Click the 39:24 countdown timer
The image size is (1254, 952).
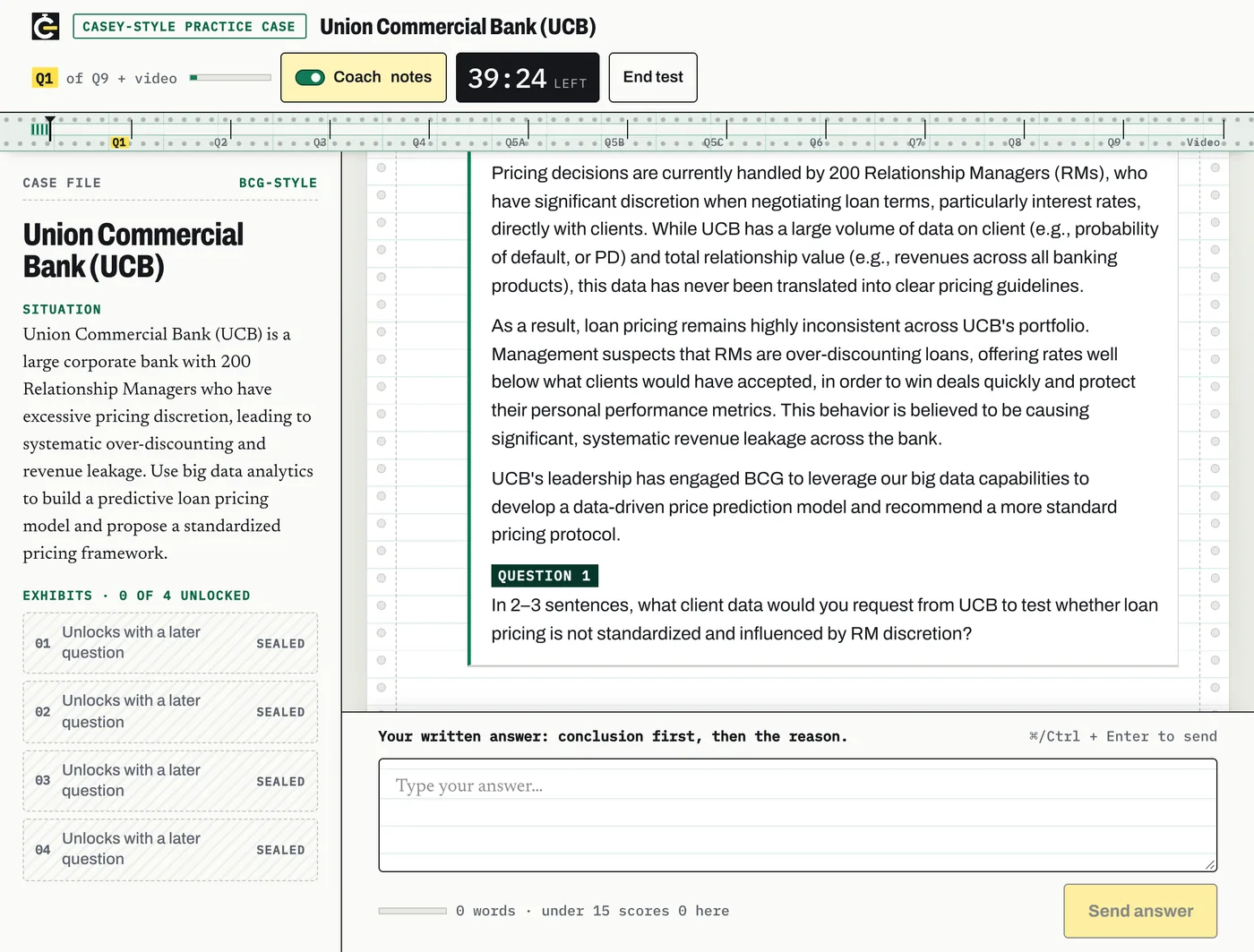(528, 78)
